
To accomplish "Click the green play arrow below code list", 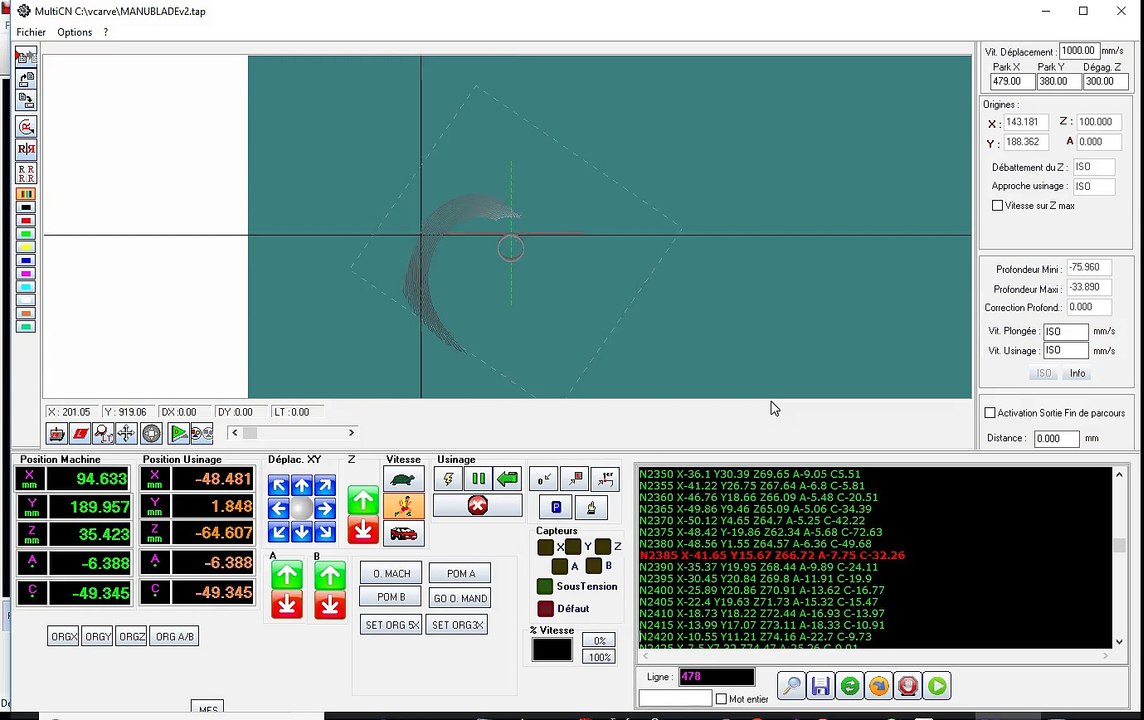I will pyautogui.click(x=938, y=686).
